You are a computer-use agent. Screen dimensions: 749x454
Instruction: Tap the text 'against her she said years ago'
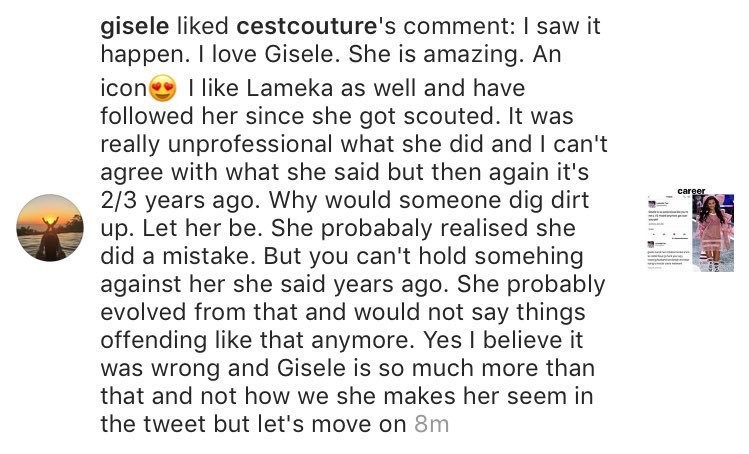click(275, 284)
